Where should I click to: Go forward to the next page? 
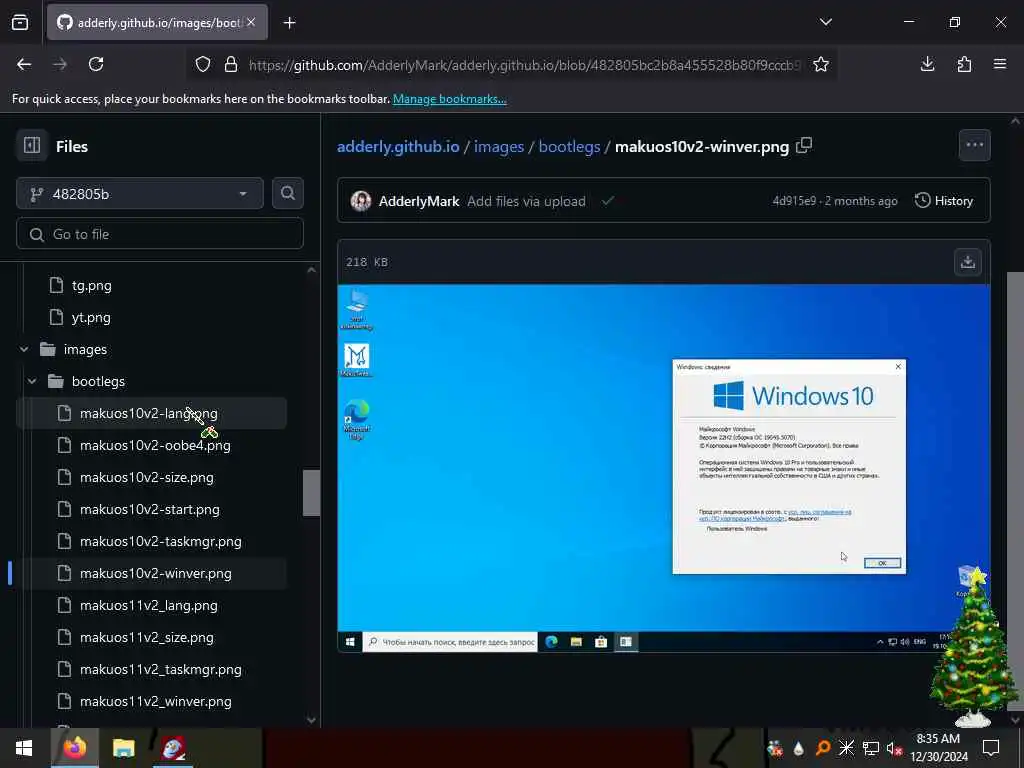pyautogui.click(x=60, y=64)
